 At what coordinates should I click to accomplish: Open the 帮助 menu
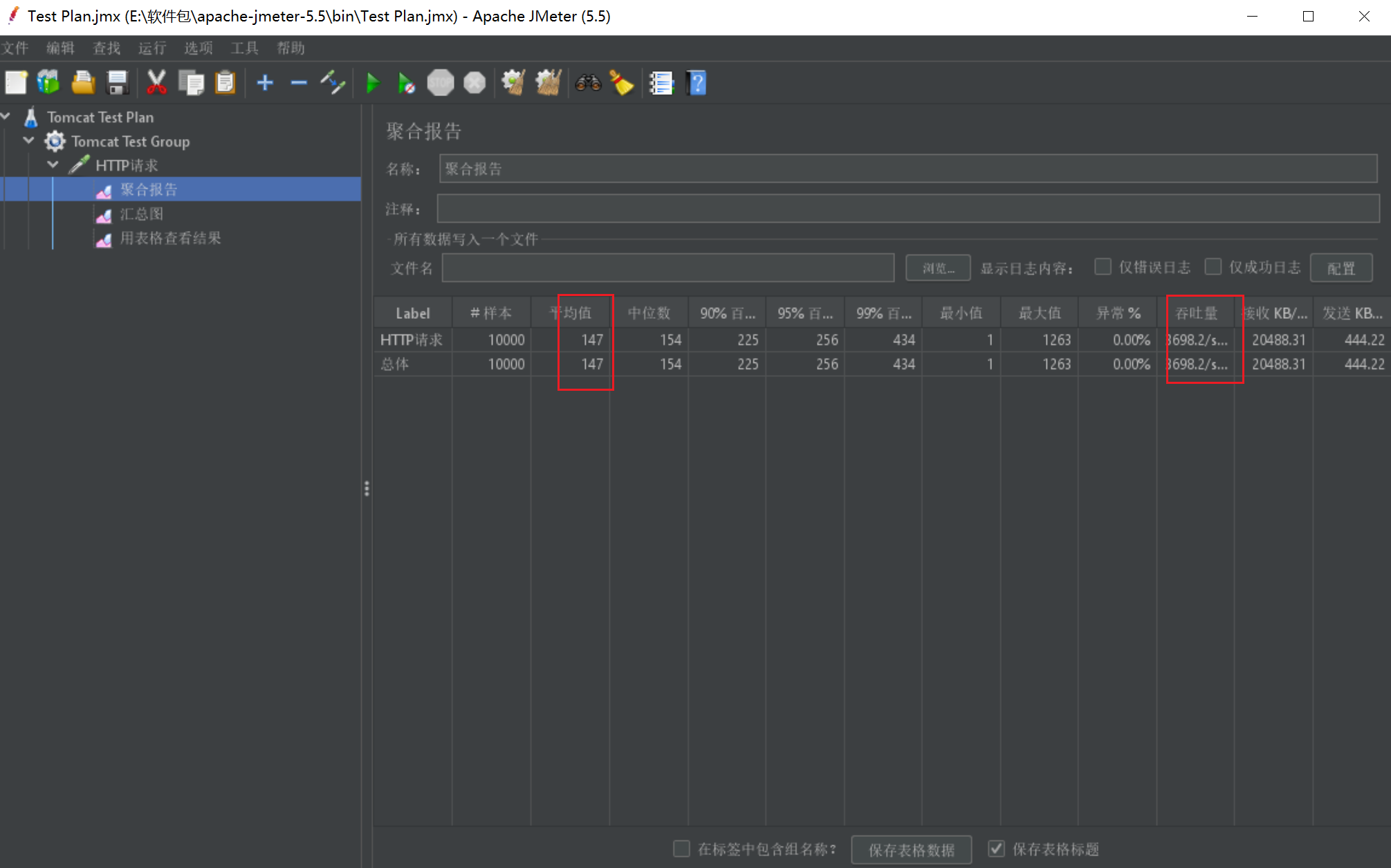click(291, 48)
